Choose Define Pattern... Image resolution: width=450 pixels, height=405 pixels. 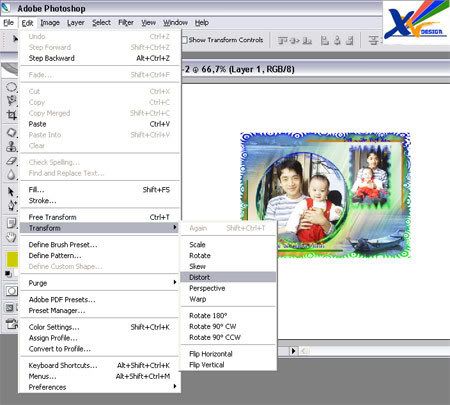tap(100, 256)
